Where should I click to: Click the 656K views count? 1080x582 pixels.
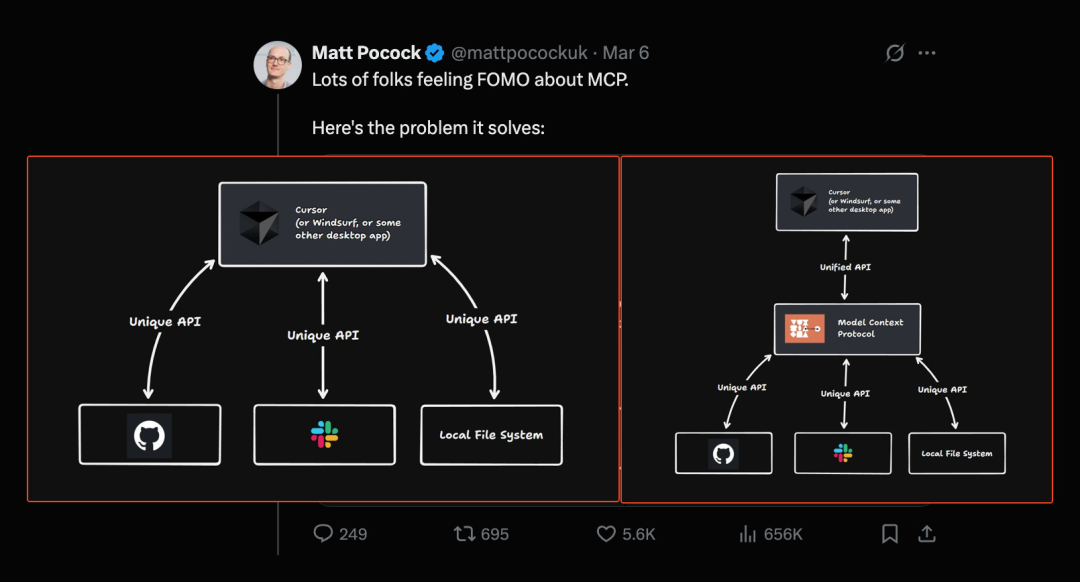[x=783, y=534]
